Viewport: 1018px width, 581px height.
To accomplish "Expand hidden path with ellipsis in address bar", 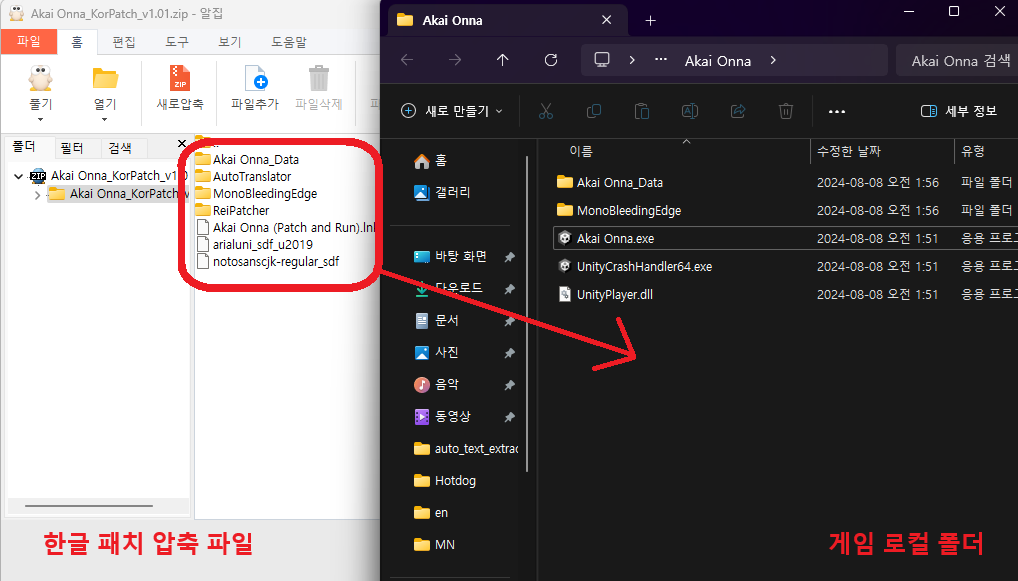I will (x=661, y=60).
